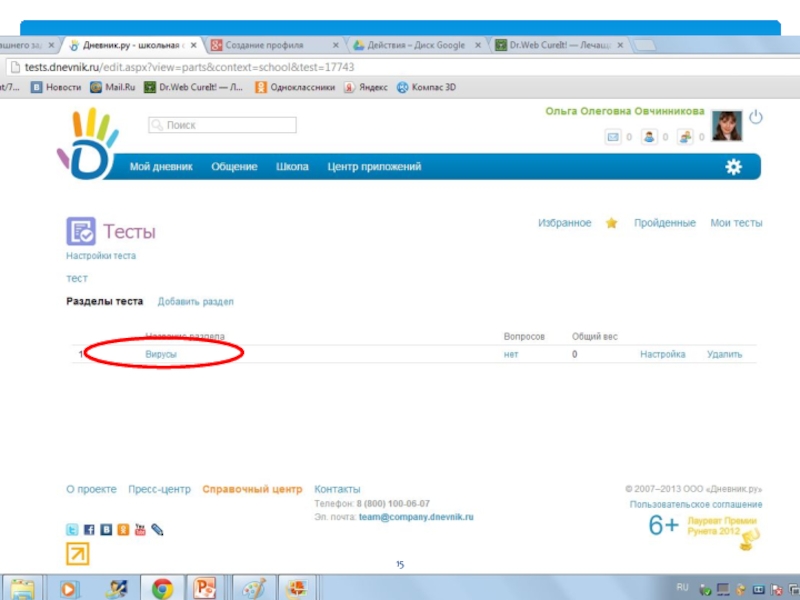Open the Odnoklassniki footer icon

tap(123, 530)
